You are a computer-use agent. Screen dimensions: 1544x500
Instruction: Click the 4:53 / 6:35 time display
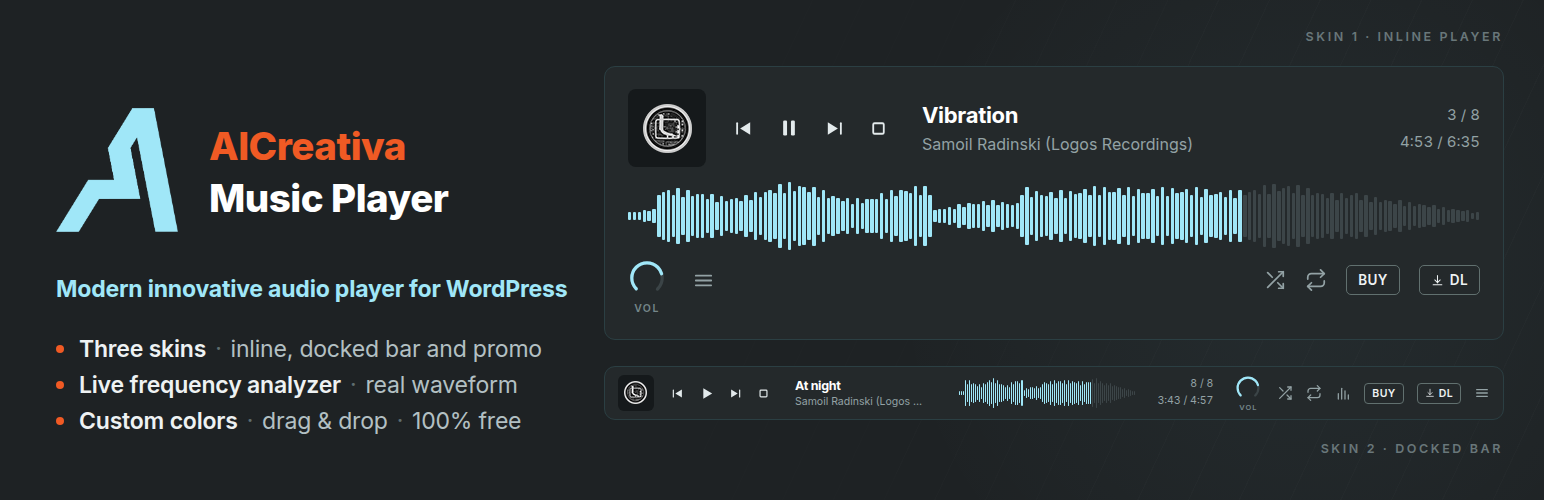pyautogui.click(x=1440, y=142)
